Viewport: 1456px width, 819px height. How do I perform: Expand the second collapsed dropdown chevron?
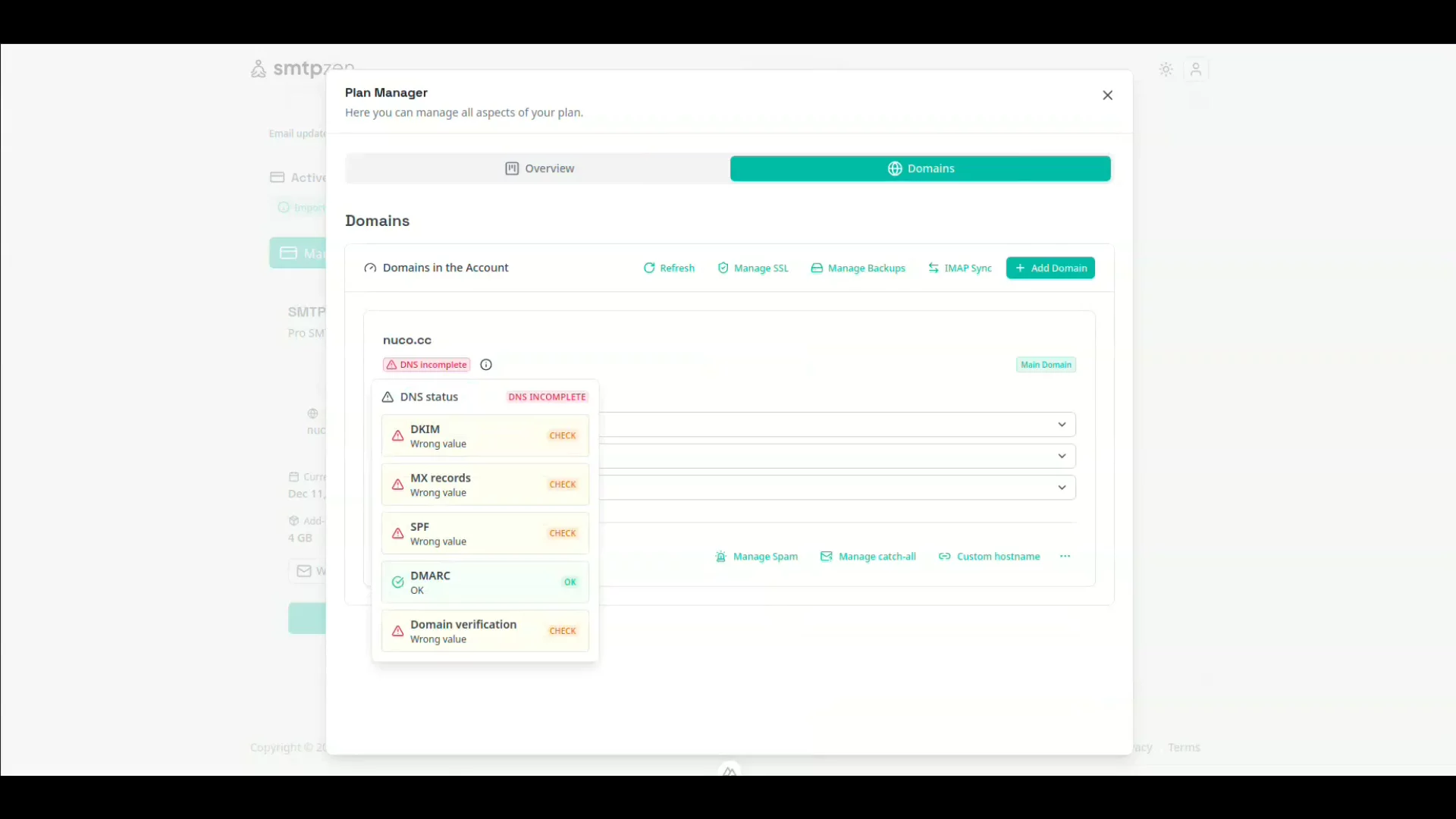tap(1062, 456)
